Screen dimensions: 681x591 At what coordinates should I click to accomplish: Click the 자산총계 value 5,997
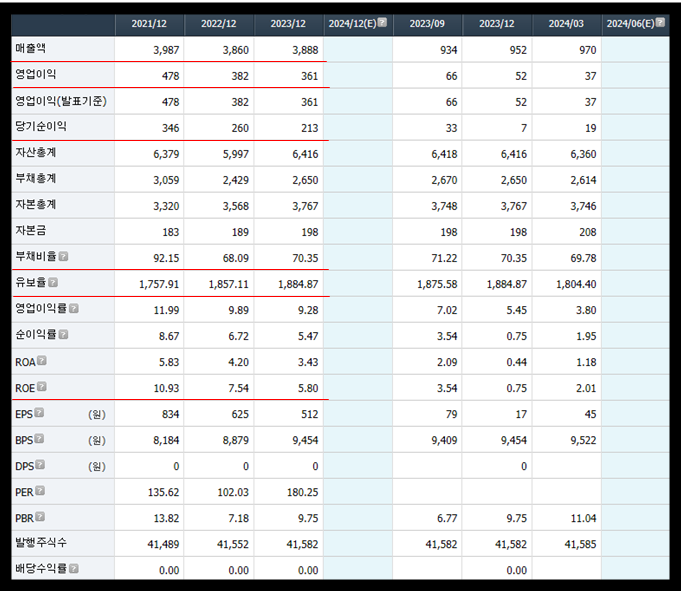235,155
